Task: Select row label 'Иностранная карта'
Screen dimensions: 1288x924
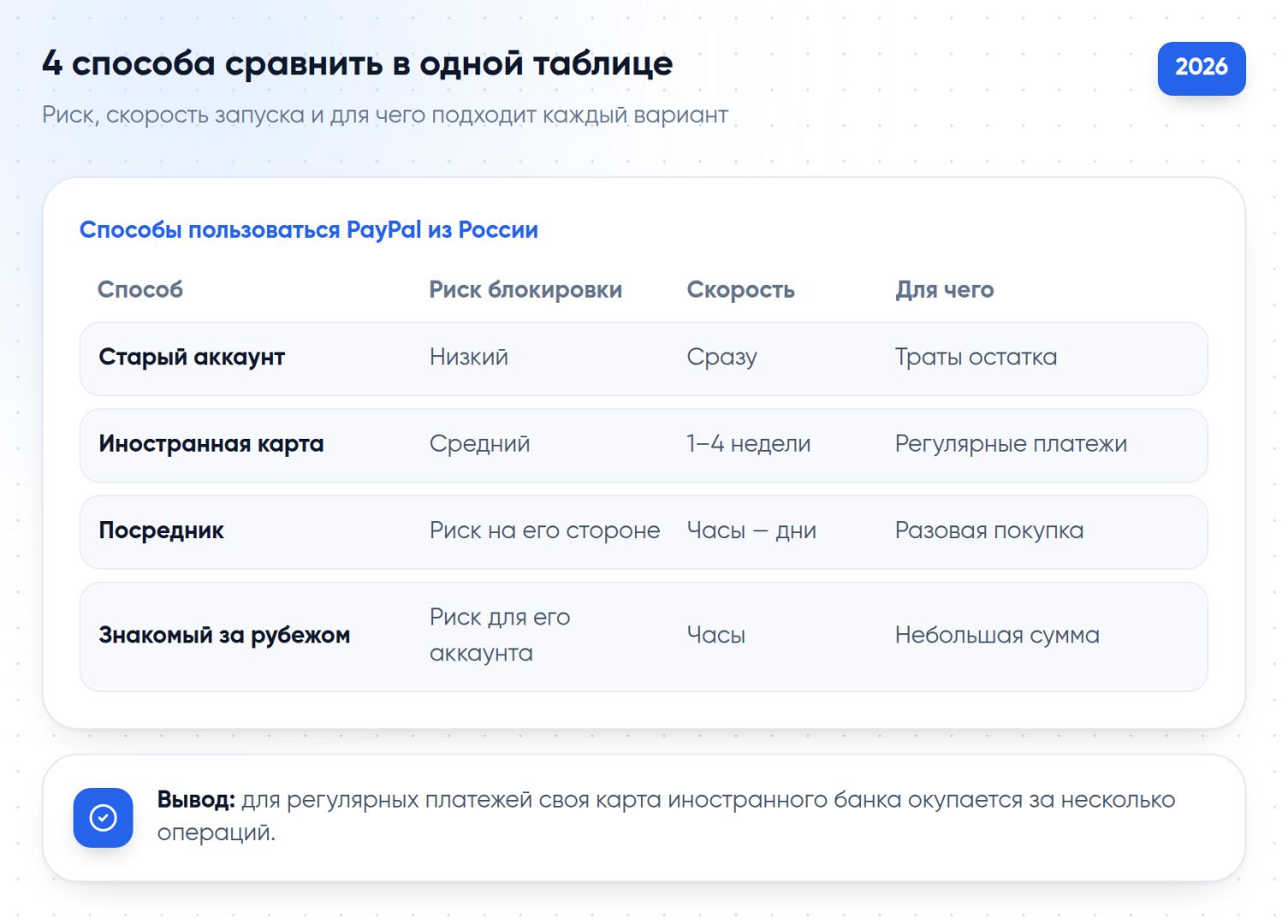Action: click(x=211, y=444)
